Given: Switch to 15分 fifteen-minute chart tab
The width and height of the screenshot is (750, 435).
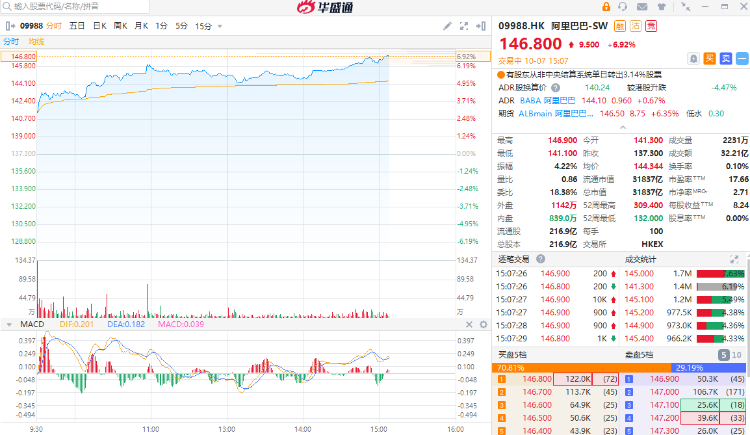Looking at the screenshot, I should click(203, 26).
